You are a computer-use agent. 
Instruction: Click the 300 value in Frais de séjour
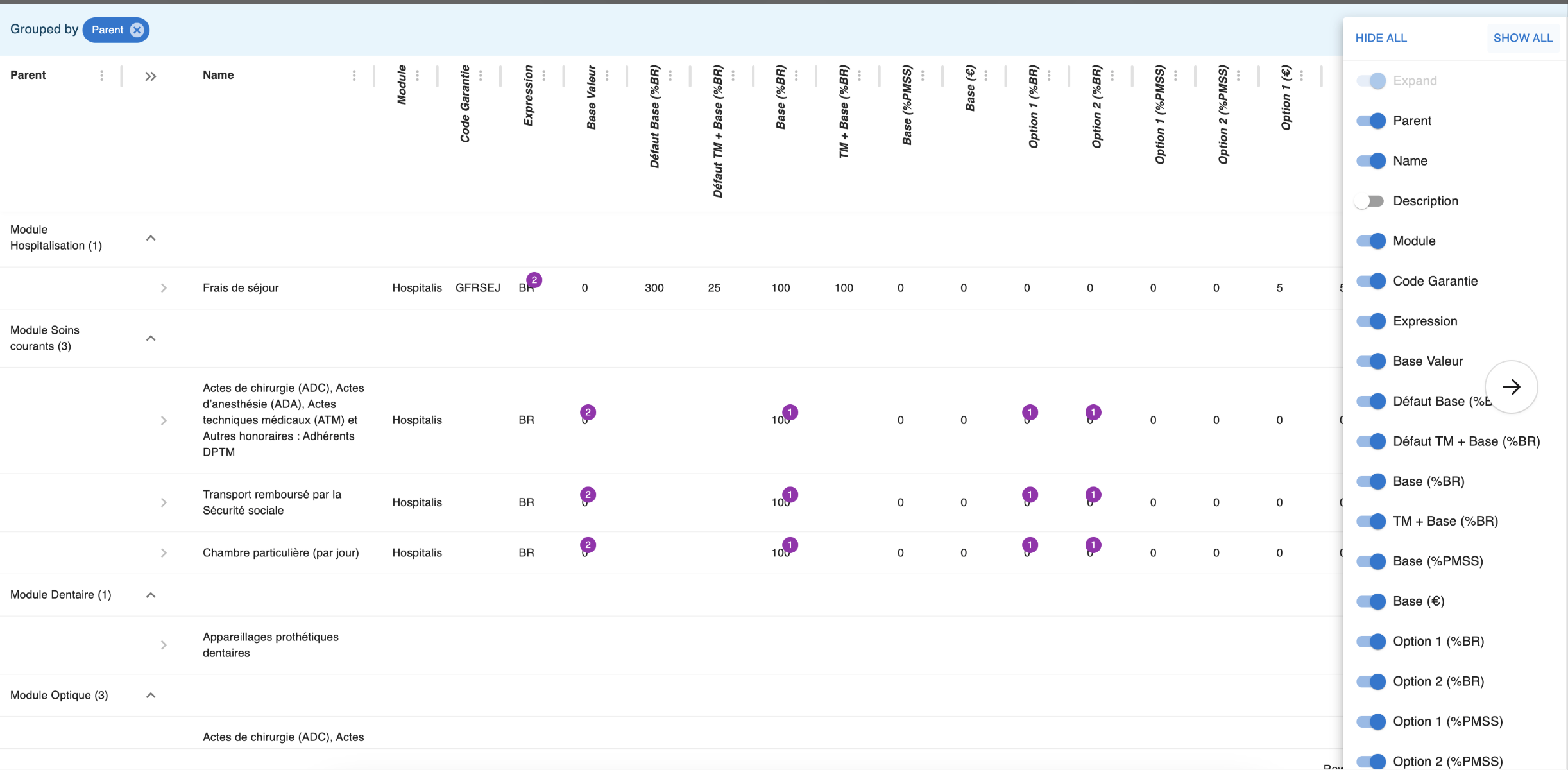654,288
